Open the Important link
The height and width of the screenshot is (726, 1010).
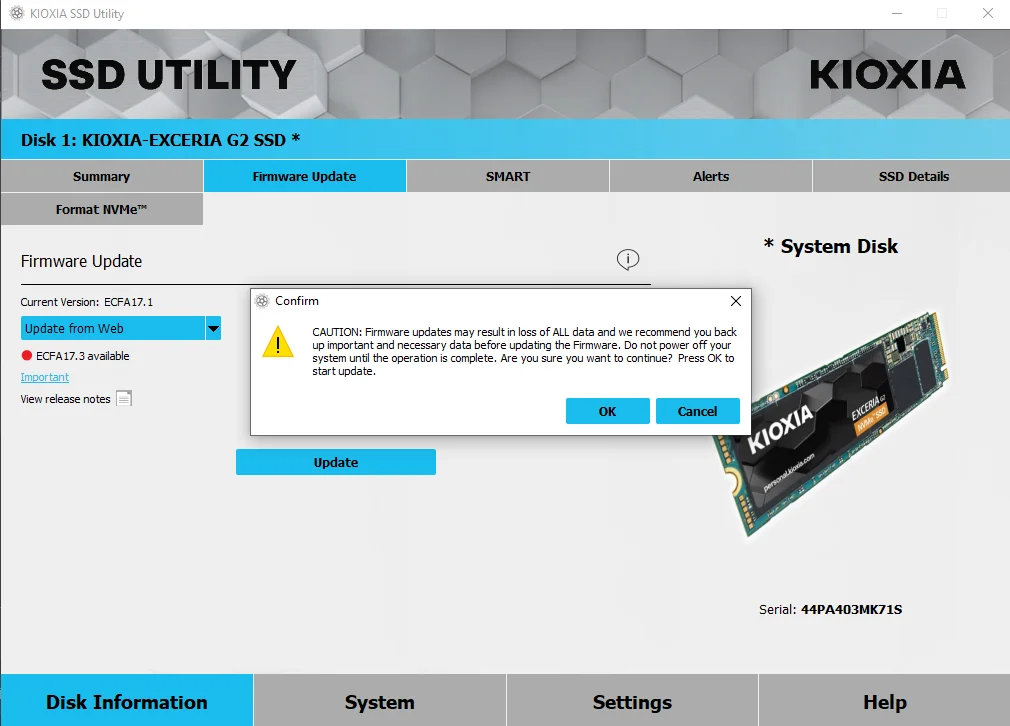44,377
